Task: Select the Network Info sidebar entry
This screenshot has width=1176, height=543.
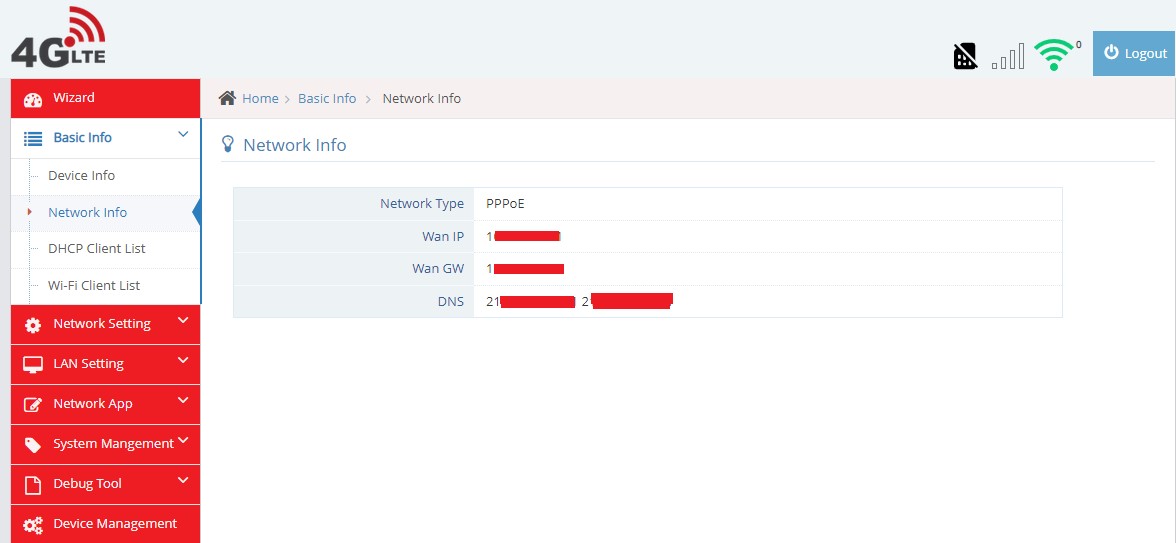Action: click(87, 213)
